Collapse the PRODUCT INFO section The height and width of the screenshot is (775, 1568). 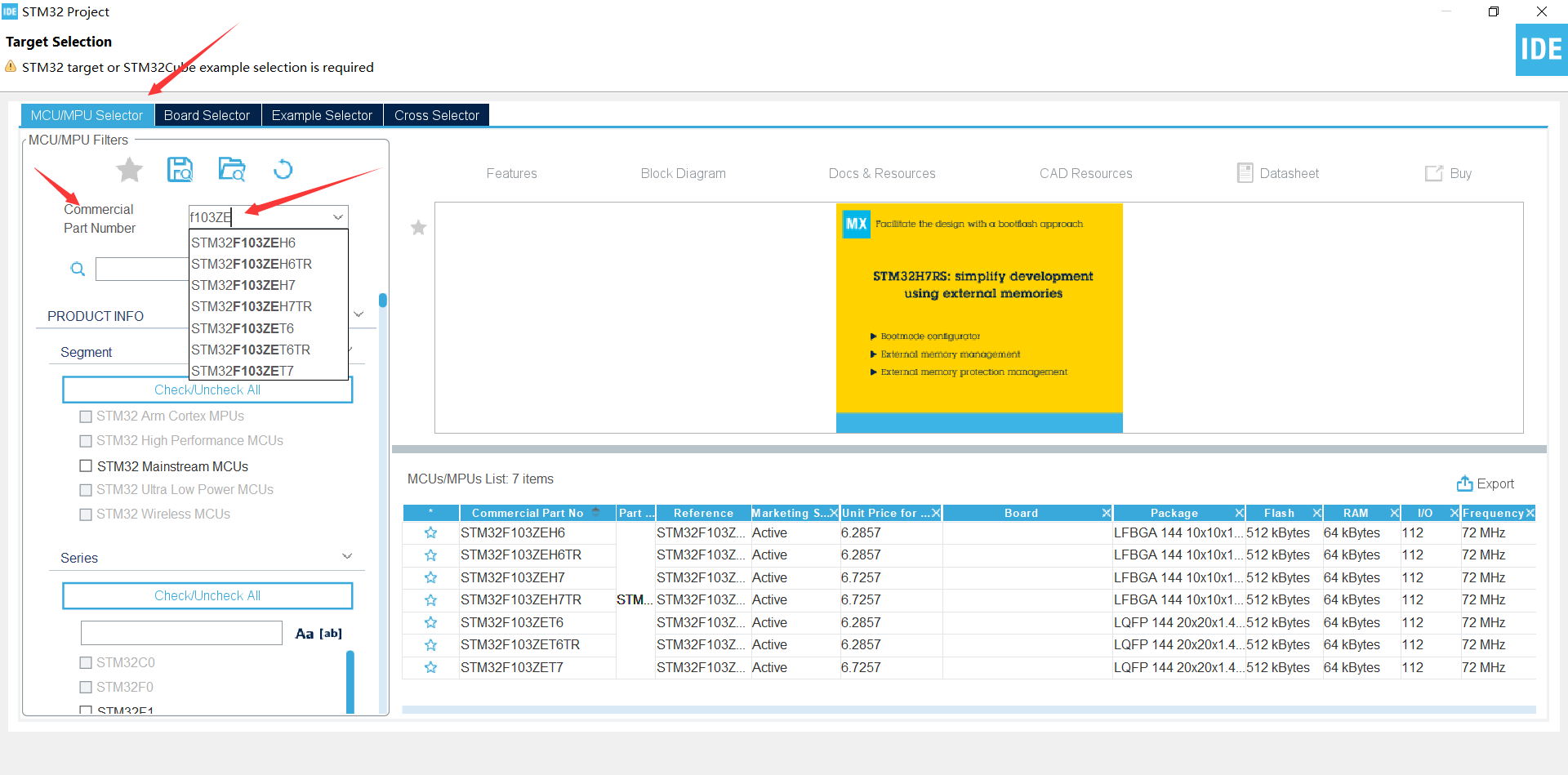[x=359, y=314]
